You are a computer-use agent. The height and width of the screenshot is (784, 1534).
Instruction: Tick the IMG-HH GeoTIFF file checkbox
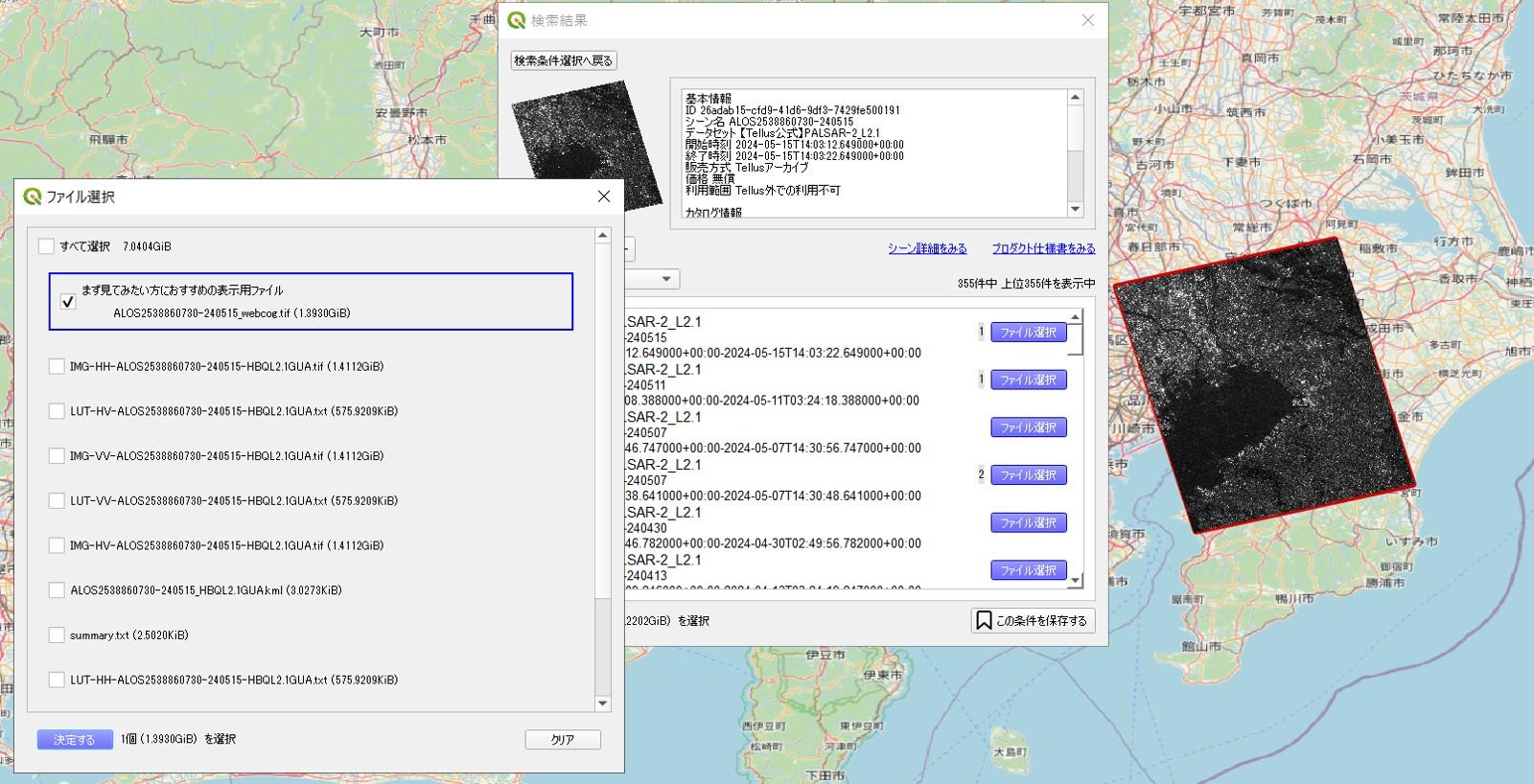point(57,366)
